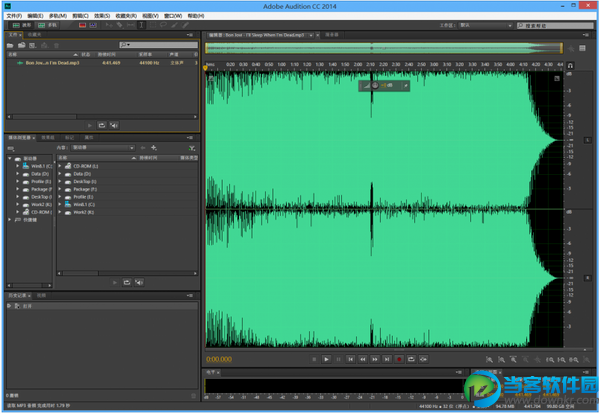This screenshot has width=600, height=414.
Task: Expand the Shortcuts tree node in Media Browser
Action: pos(10,219)
